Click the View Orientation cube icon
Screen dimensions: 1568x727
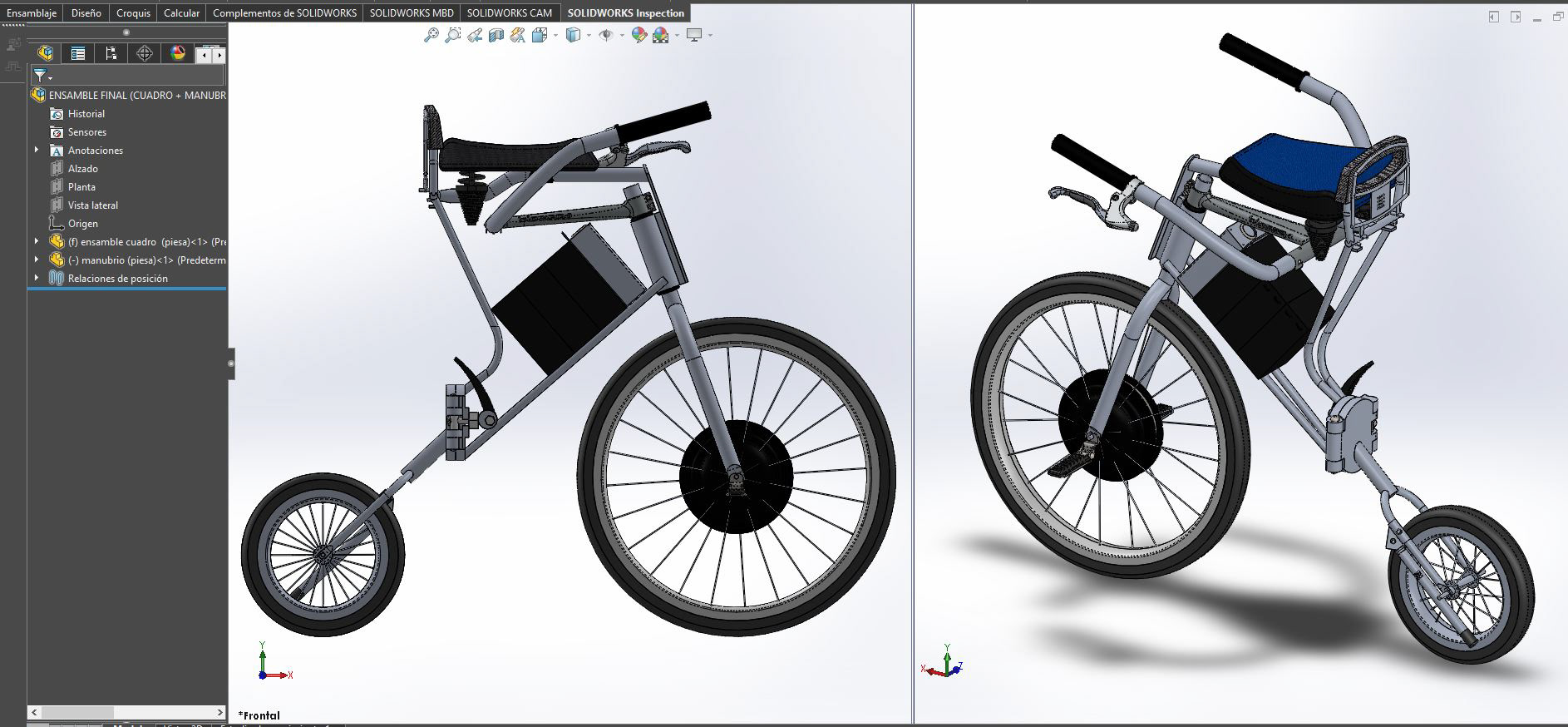point(539,35)
